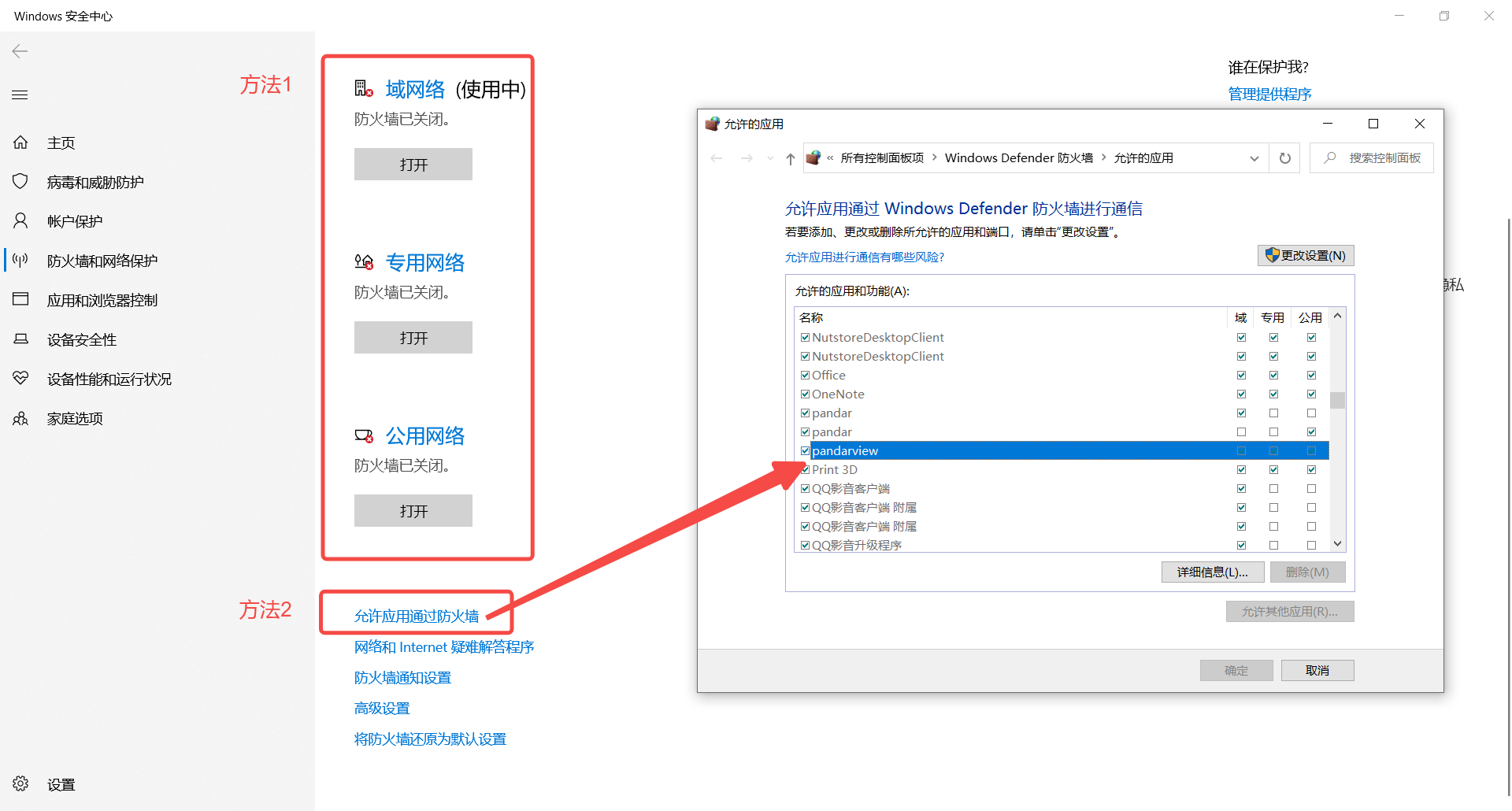1512x811 pixels.
Task: Click the up-directory arrow in control panel
Action: point(791,158)
